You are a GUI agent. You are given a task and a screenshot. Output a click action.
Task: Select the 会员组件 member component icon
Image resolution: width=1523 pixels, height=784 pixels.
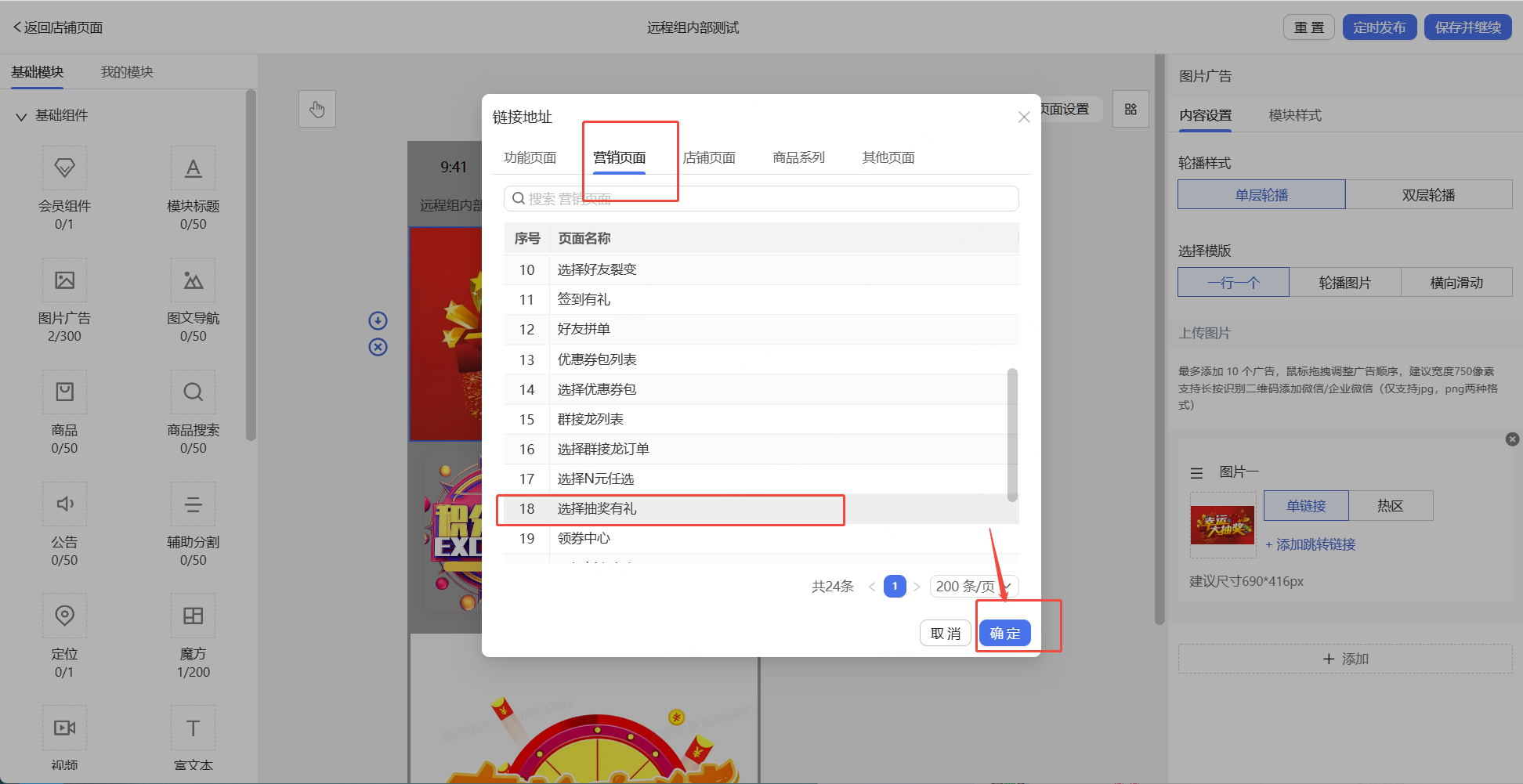tap(65, 168)
